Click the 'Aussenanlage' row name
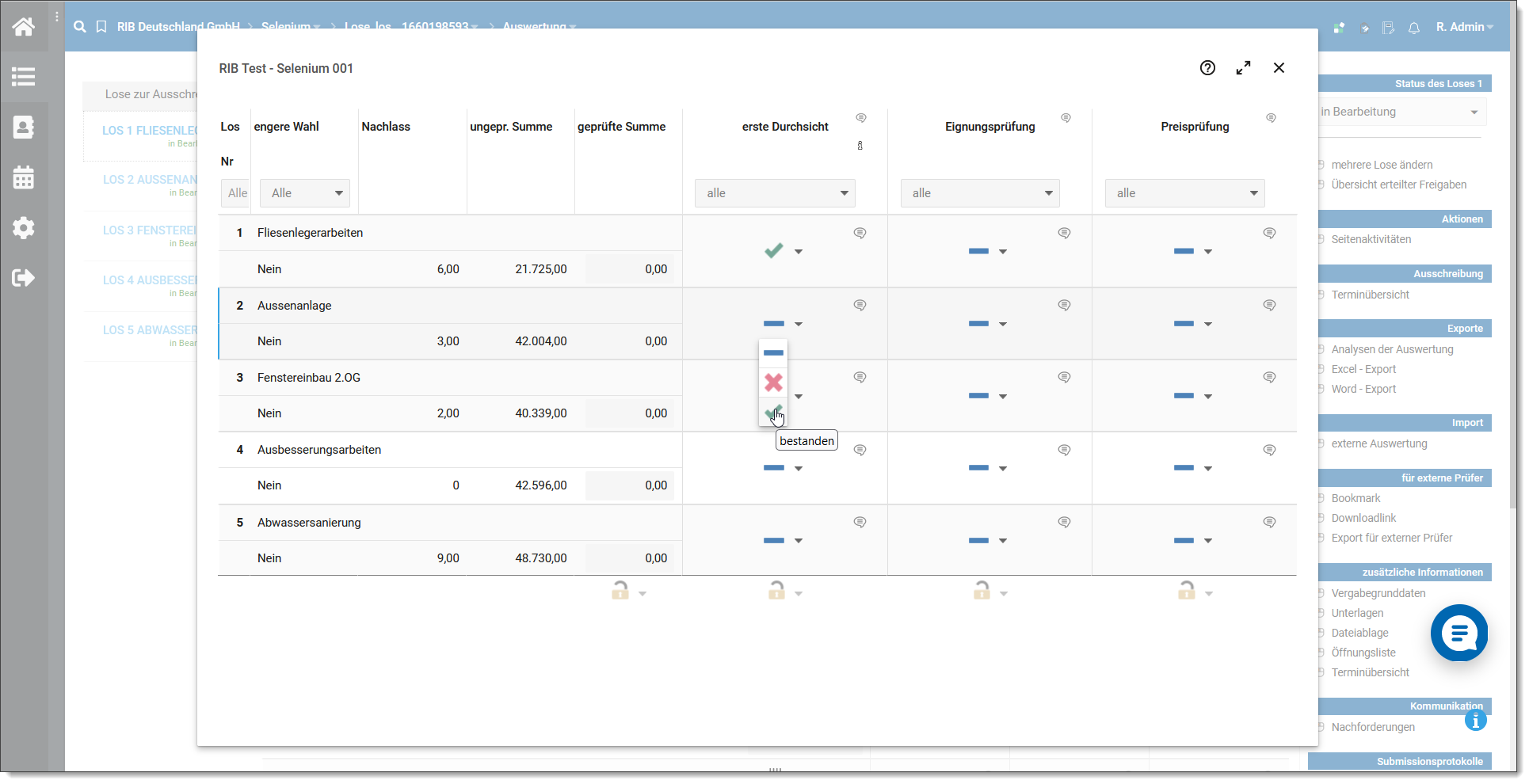 [x=294, y=306]
